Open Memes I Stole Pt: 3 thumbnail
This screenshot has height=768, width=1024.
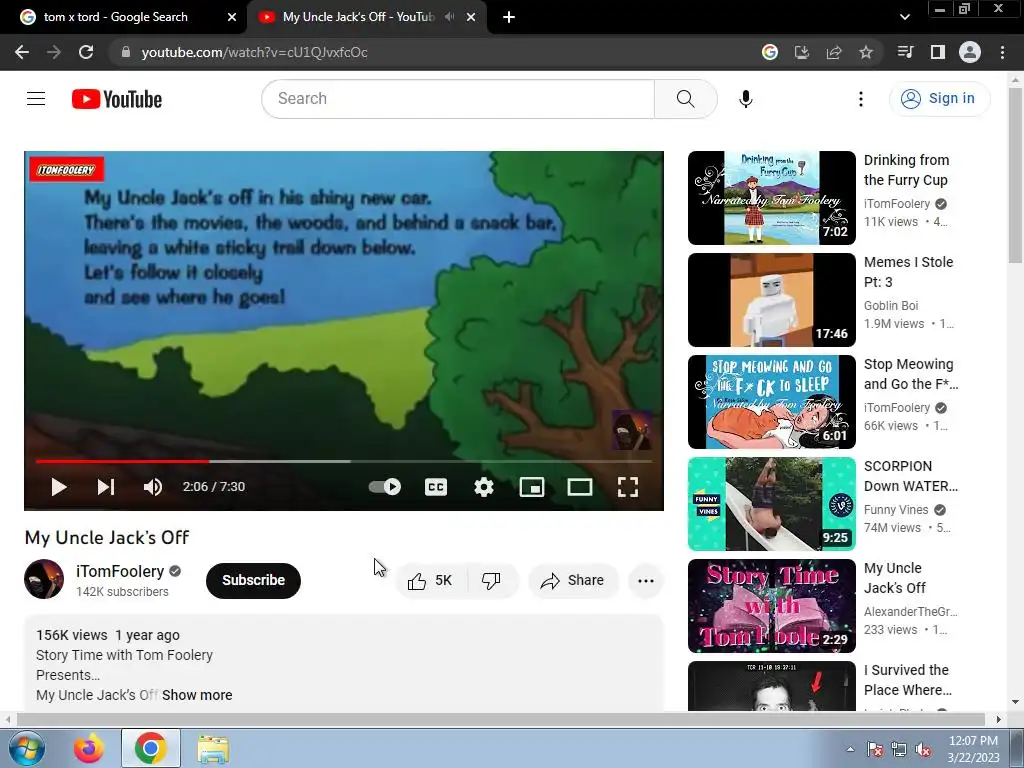771,300
